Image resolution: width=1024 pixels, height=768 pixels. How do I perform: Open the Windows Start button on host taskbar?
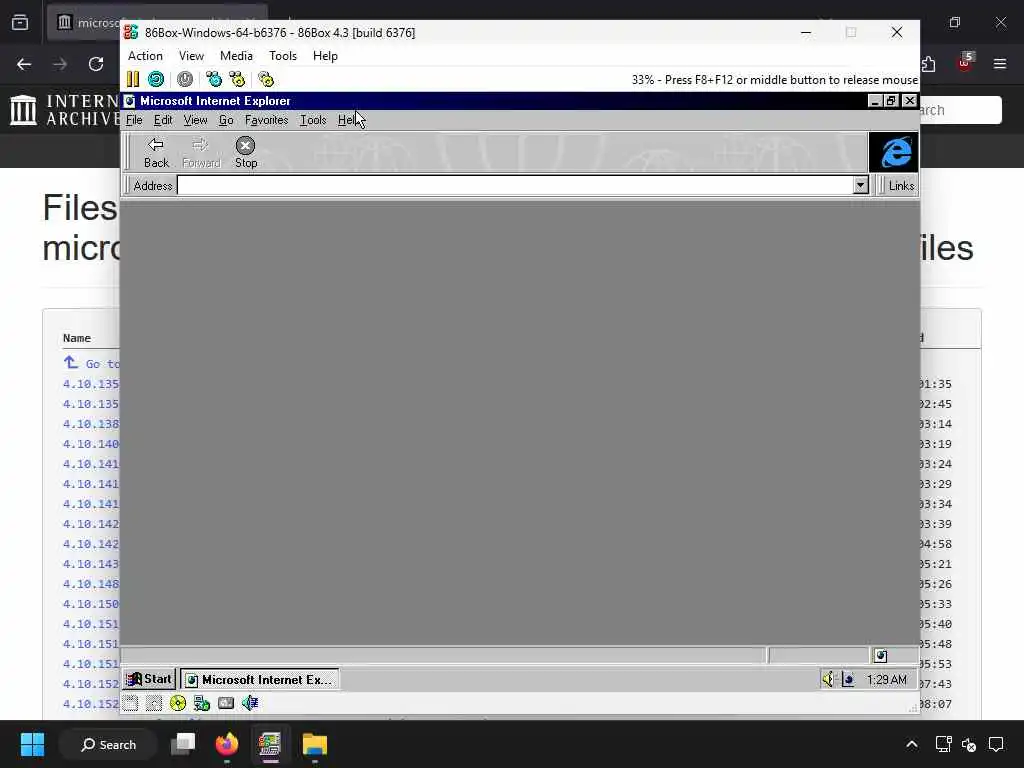tap(32, 744)
